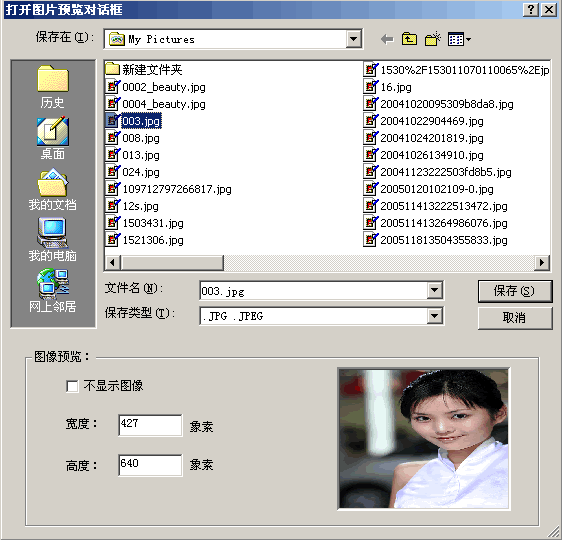The width and height of the screenshot is (562, 540).
Task: Click the 取消 cancel button
Action: point(515,318)
